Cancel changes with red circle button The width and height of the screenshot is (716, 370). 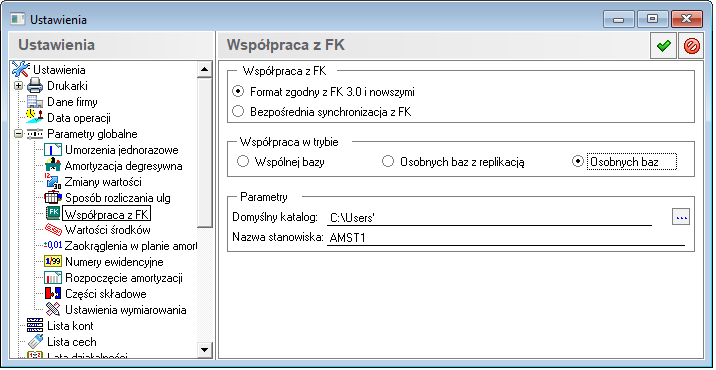pyautogui.click(x=691, y=47)
